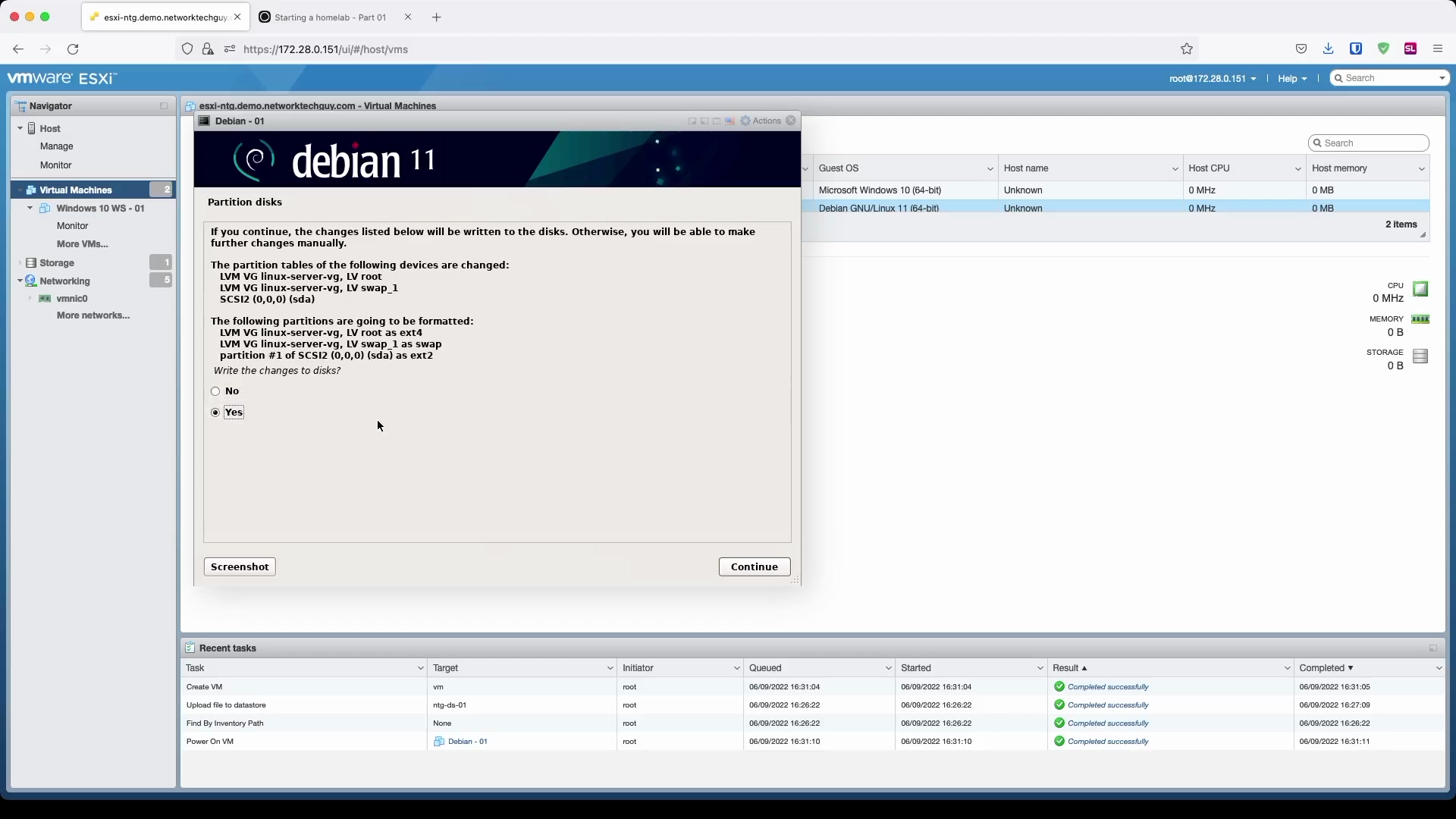
Task: Expand the Storage tree node
Action: [x=20, y=263]
